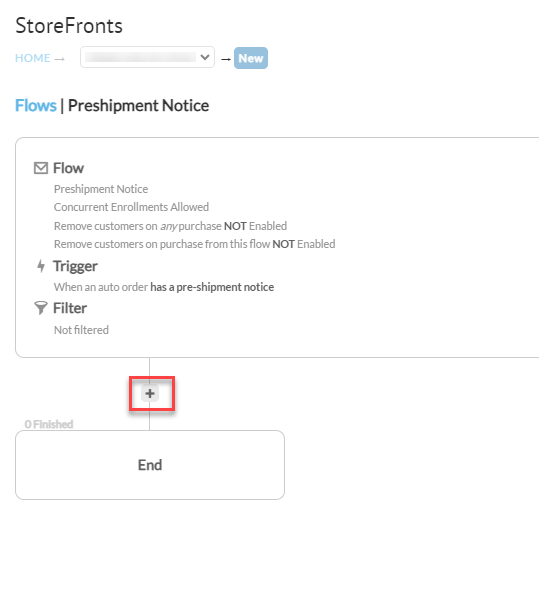Screen dimensions: 539x591
Task: Click Remove customers from this flow line
Action: (194, 244)
